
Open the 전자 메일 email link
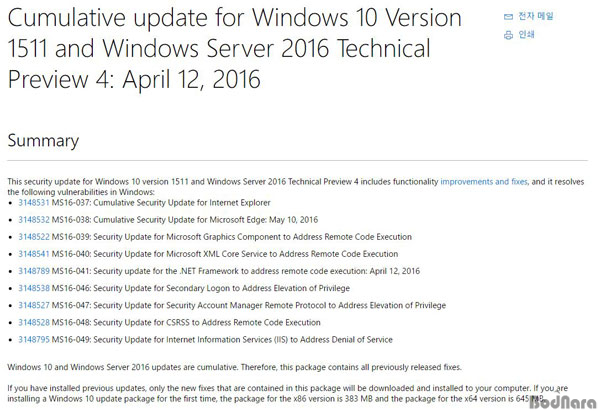[536, 16]
